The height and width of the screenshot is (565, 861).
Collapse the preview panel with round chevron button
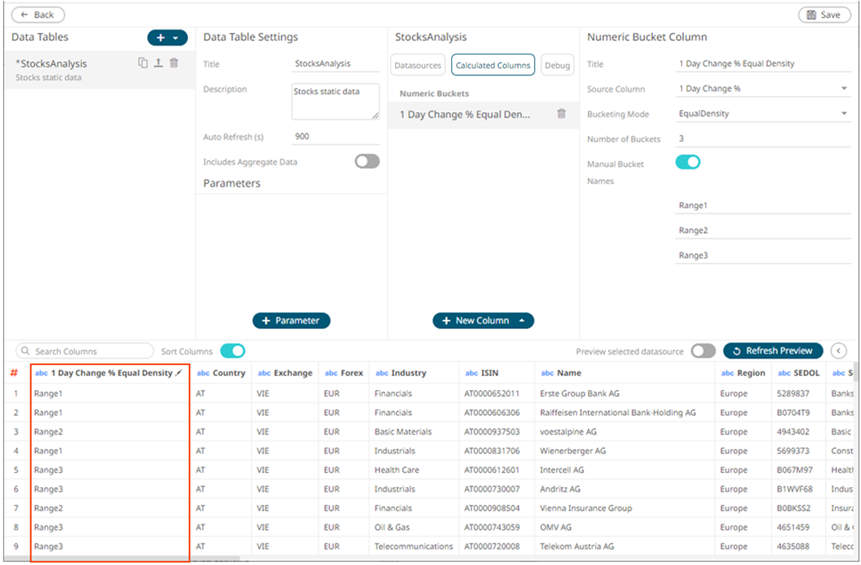tap(838, 351)
